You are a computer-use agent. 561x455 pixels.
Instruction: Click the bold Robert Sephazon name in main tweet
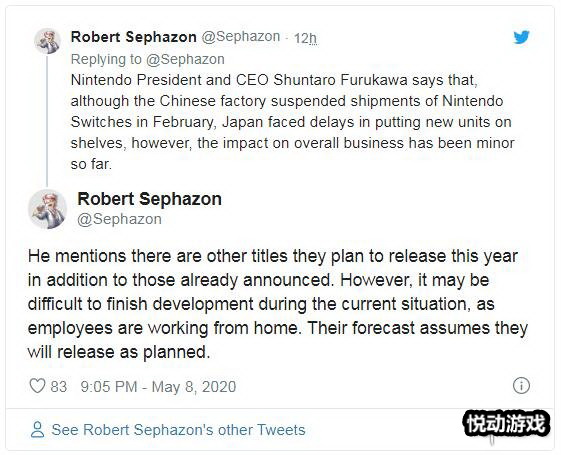150,199
